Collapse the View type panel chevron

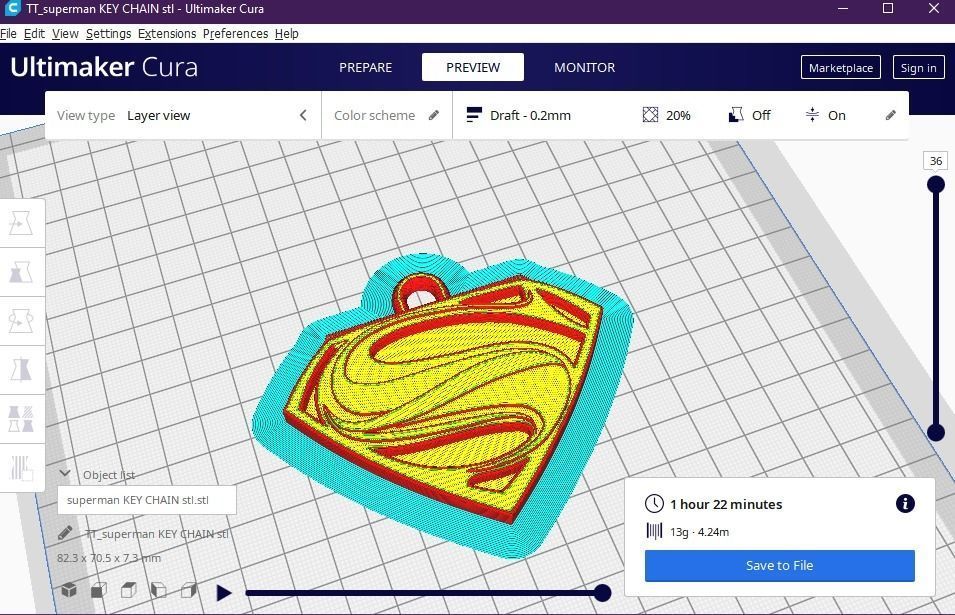coord(303,115)
